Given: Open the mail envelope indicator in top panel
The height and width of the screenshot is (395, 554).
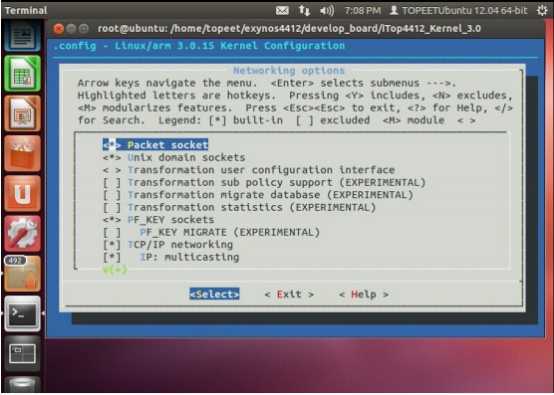Looking at the screenshot, I should [x=282, y=11].
